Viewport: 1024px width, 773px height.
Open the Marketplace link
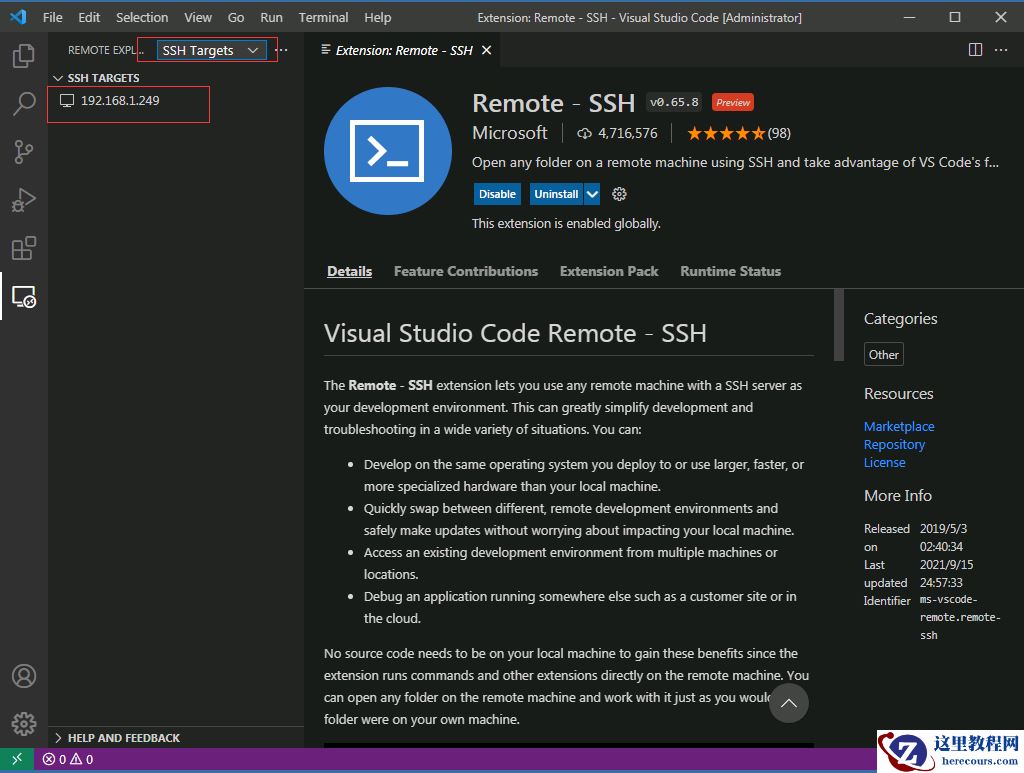[x=899, y=426]
